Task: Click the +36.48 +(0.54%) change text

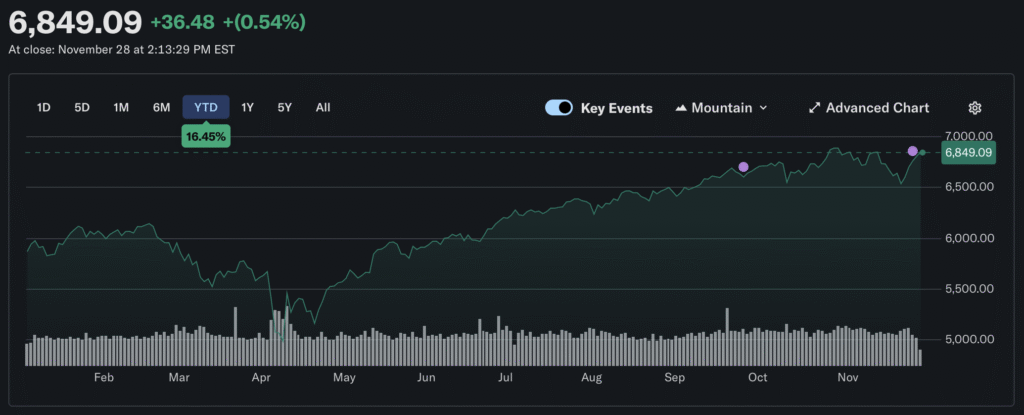Action: [228, 21]
